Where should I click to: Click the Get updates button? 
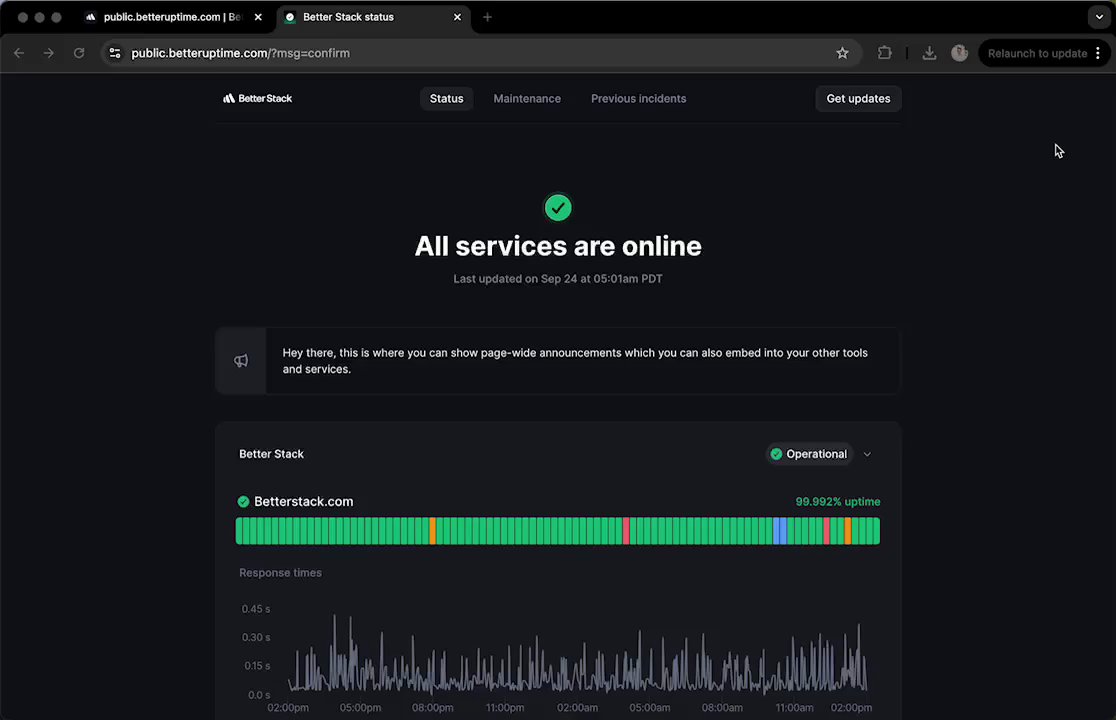tap(858, 98)
